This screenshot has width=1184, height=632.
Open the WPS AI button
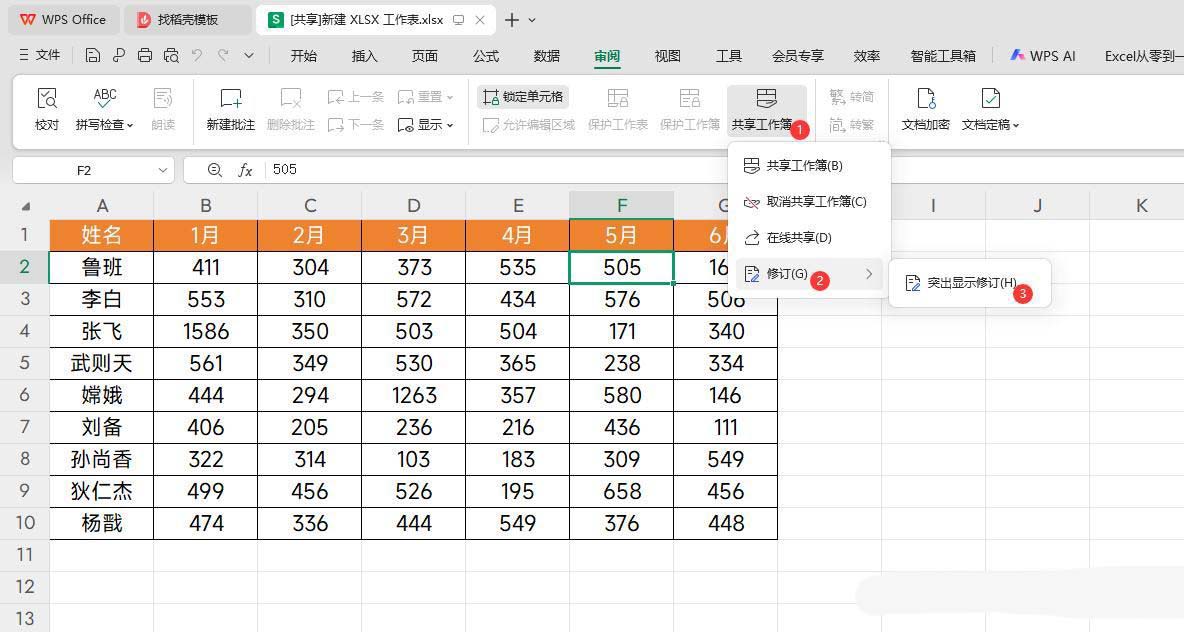(1043, 56)
